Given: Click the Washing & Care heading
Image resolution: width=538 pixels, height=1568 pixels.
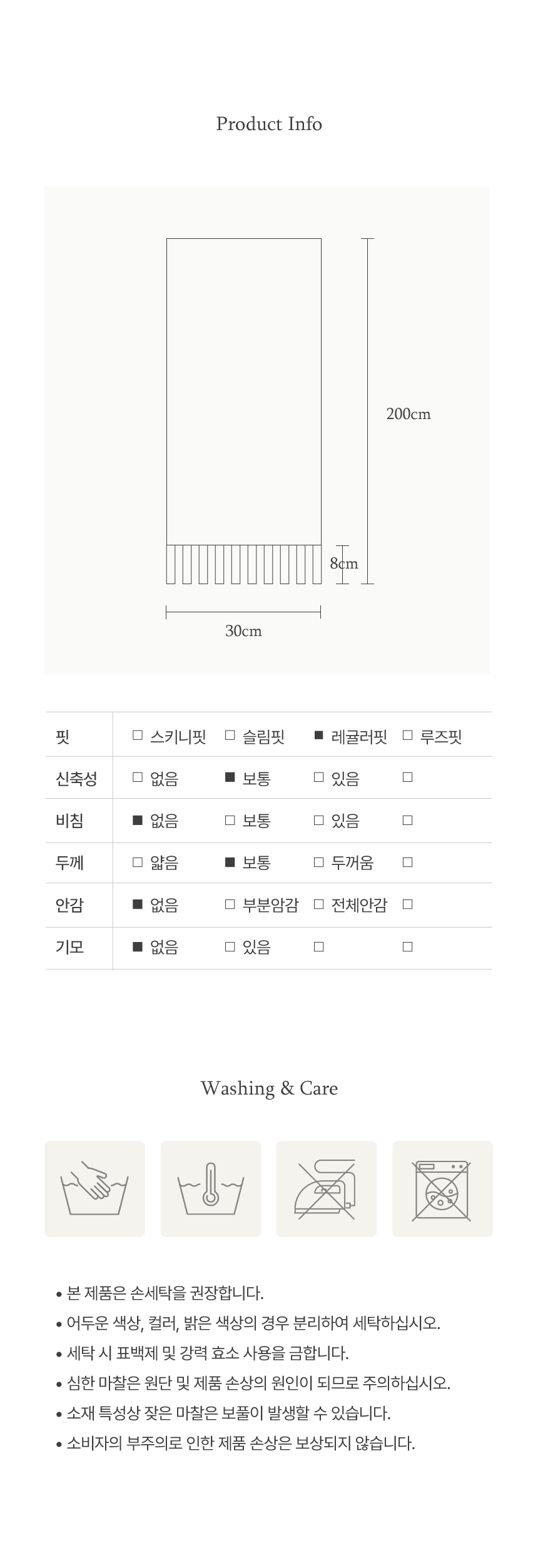Looking at the screenshot, I should 269,1088.
